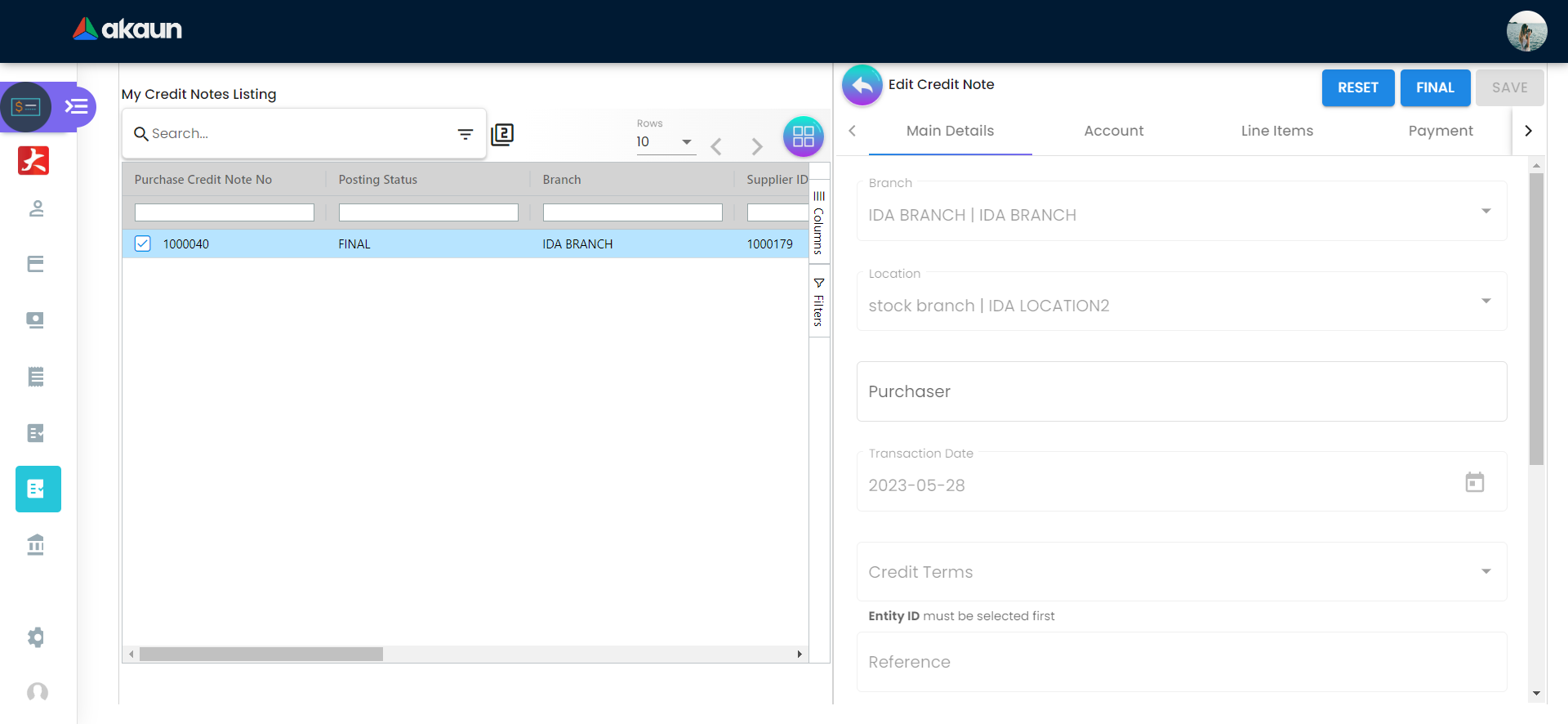Click the FINAL button
The width and height of the screenshot is (1568, 724).
1434,87
